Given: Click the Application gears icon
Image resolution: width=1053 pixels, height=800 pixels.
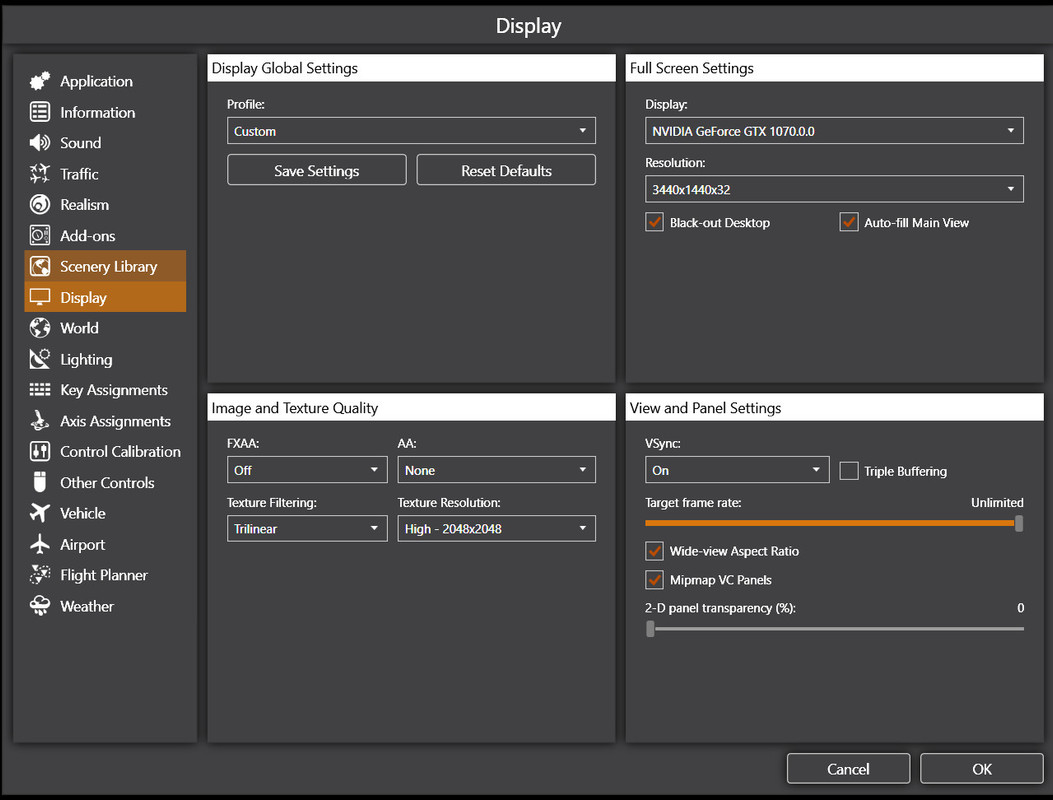Looking at the screenshot, I should (x=40, y=81).
